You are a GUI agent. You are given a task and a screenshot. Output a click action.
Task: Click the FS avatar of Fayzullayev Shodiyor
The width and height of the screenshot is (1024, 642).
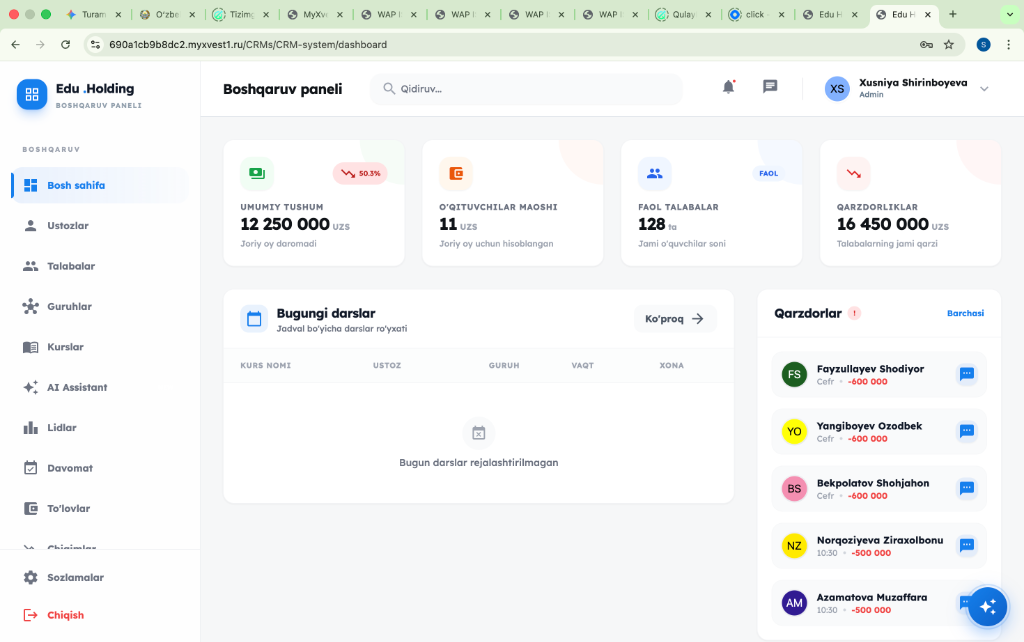(794, 374)
